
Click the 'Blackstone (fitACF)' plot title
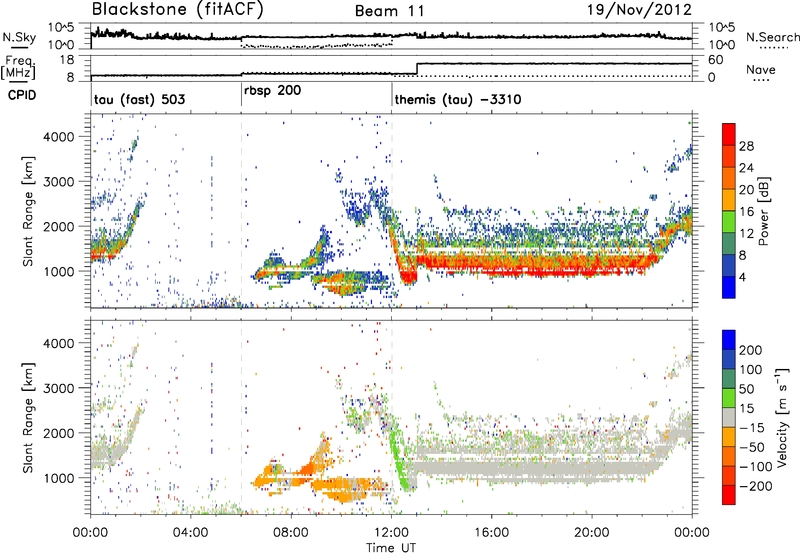[177, 9]
